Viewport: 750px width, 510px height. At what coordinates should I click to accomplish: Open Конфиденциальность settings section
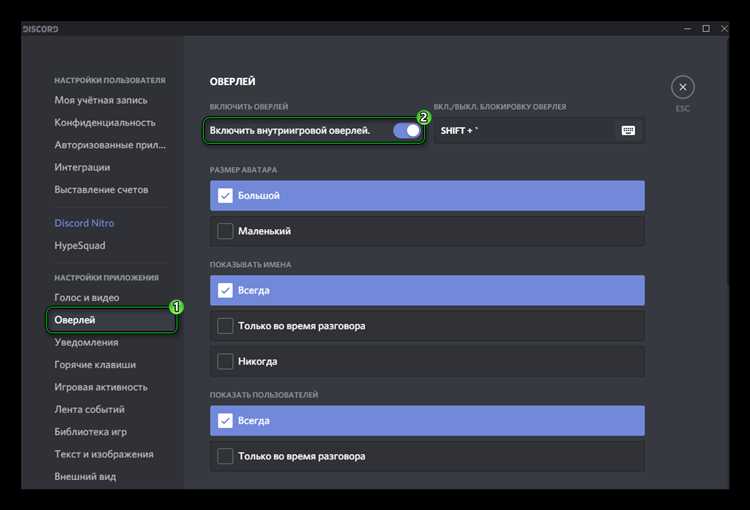pos(105,122)
